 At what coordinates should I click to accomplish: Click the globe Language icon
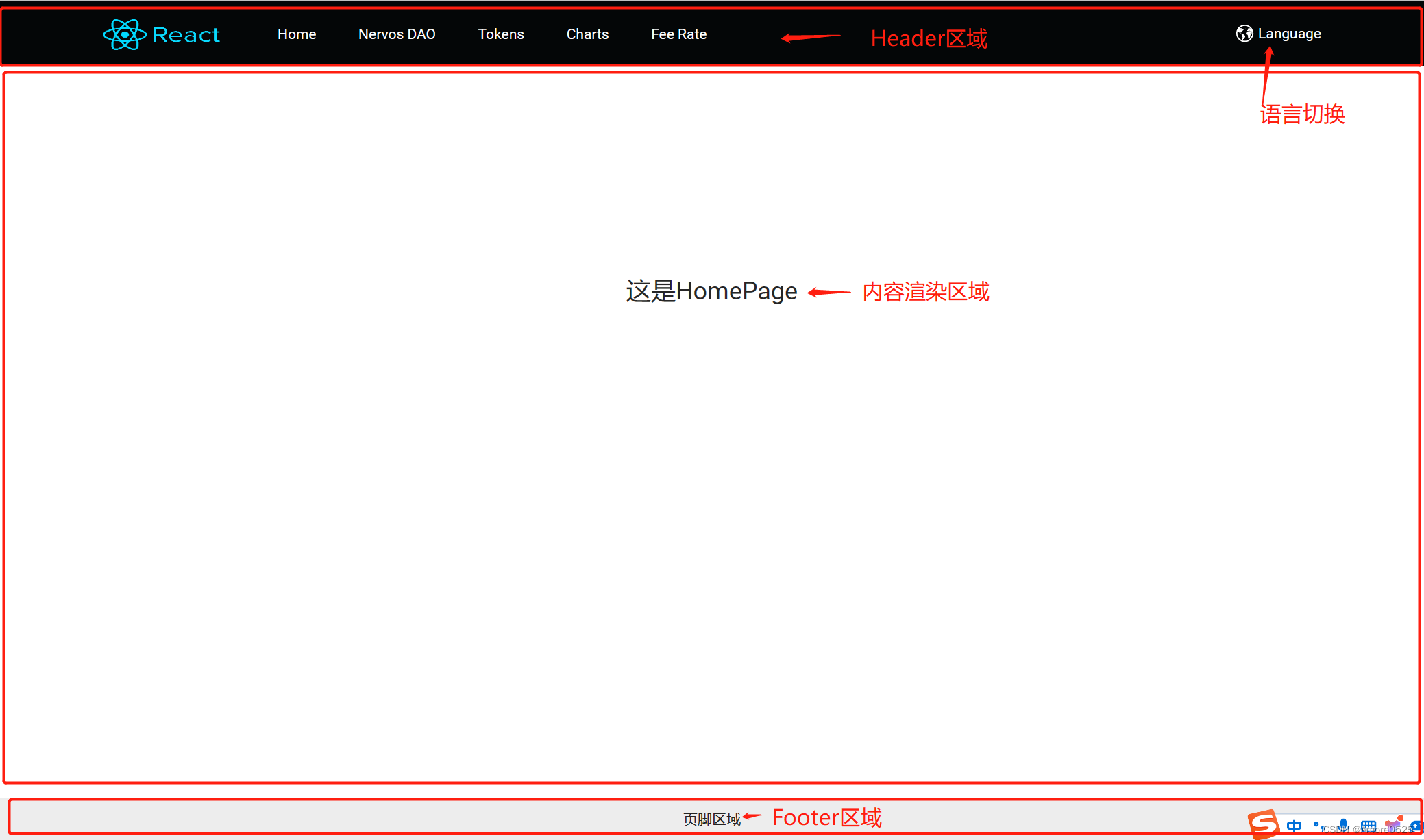(x=1244, y=33)
